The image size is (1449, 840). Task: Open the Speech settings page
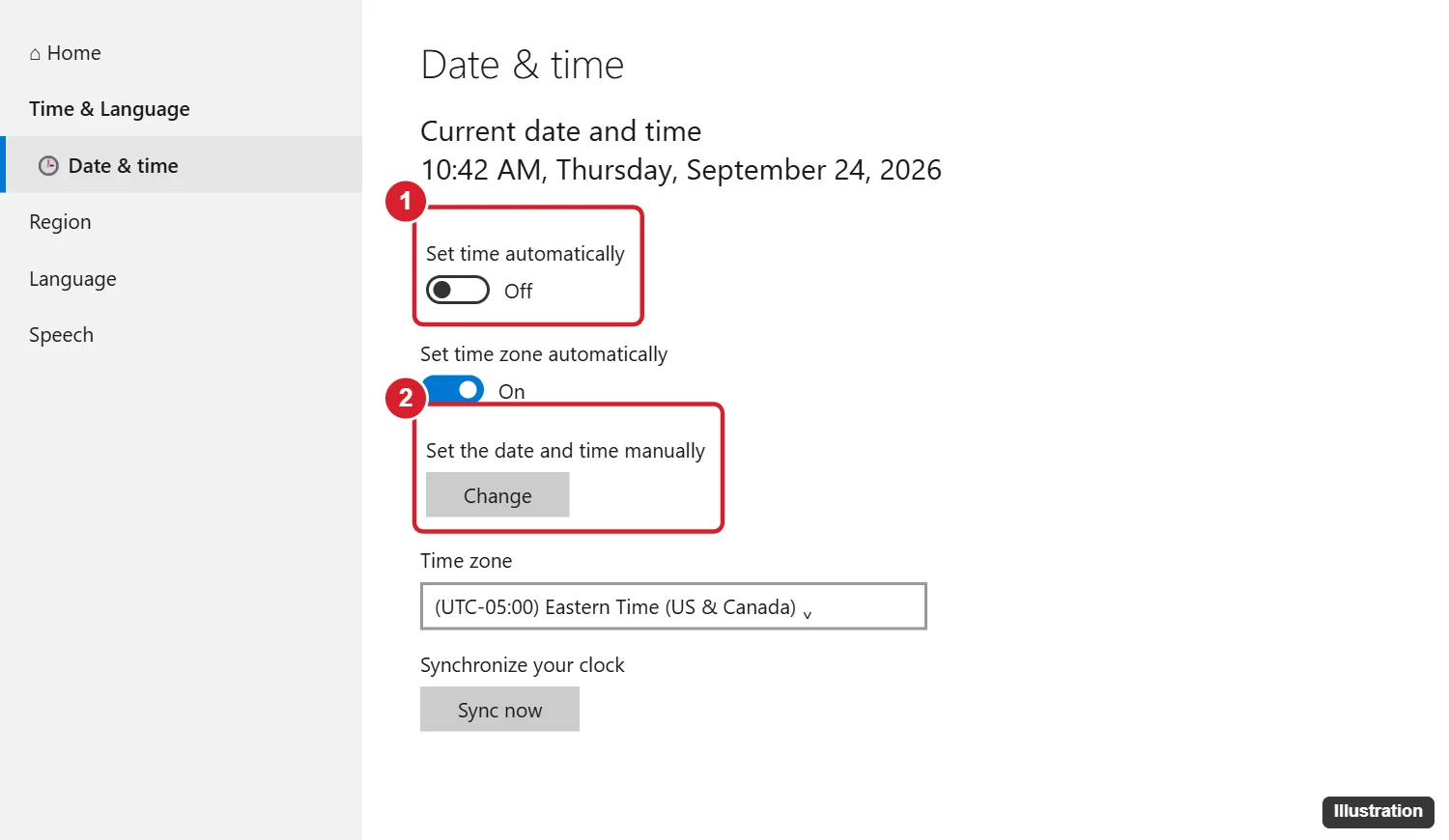tap(61, 335)
